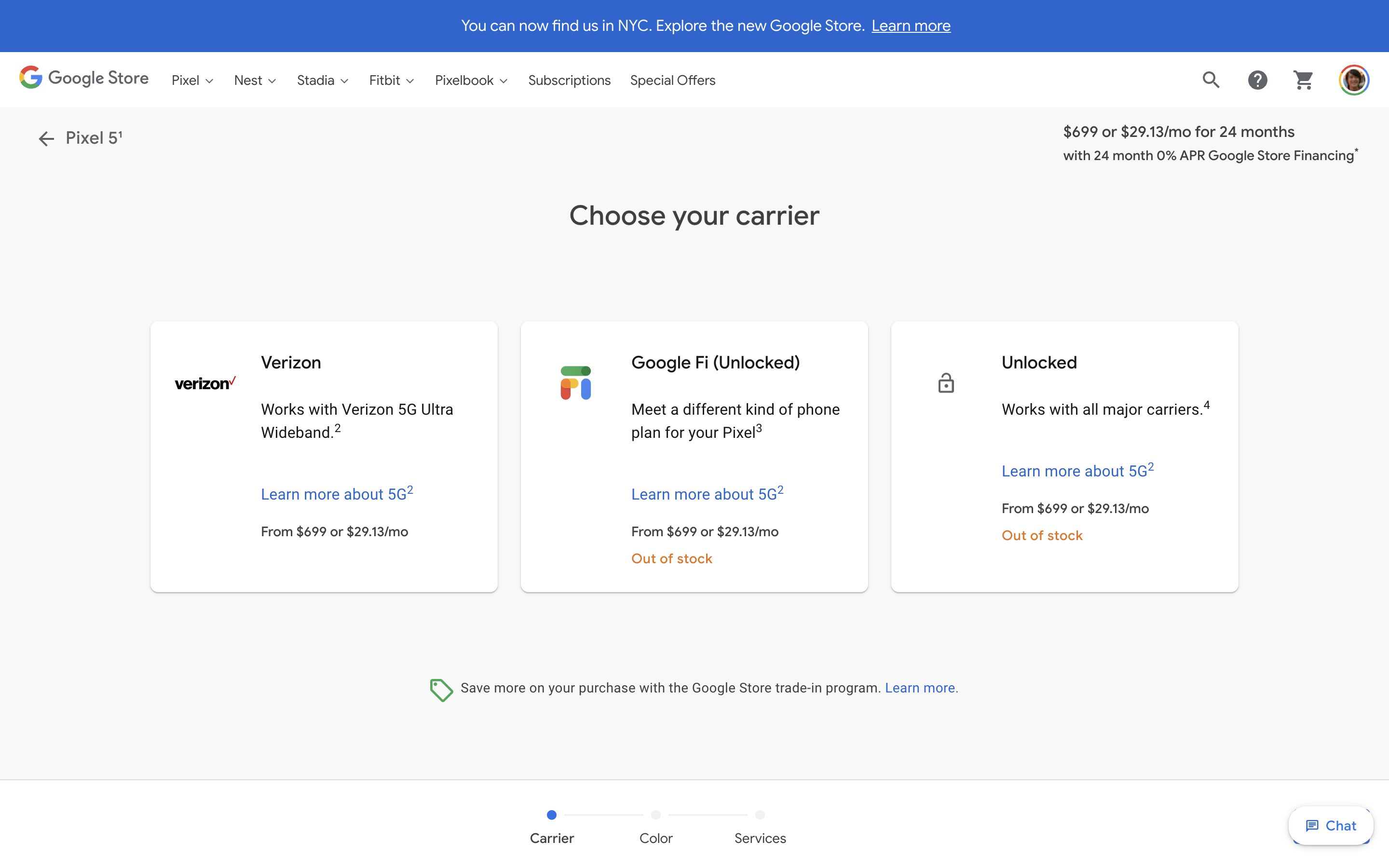Open the shopping cart icon
Image resolution: width=1389 pixels, height=868 pixels.
pyautogui.click(x=1304, y=80)
